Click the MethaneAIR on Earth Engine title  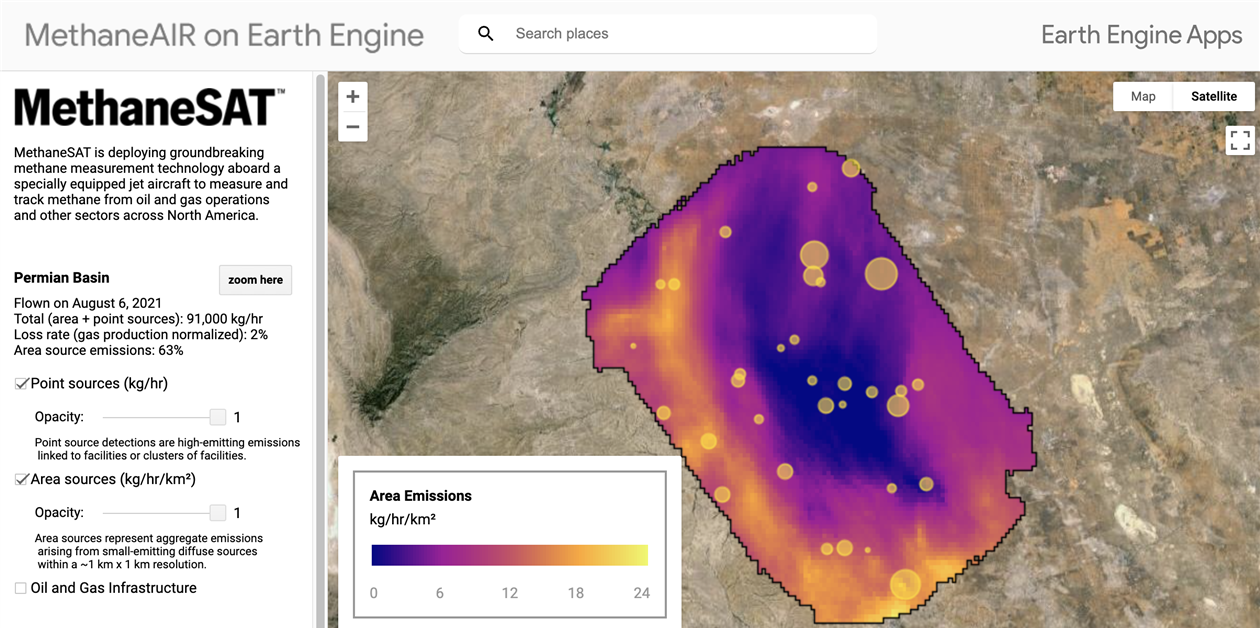coord(223,34)
